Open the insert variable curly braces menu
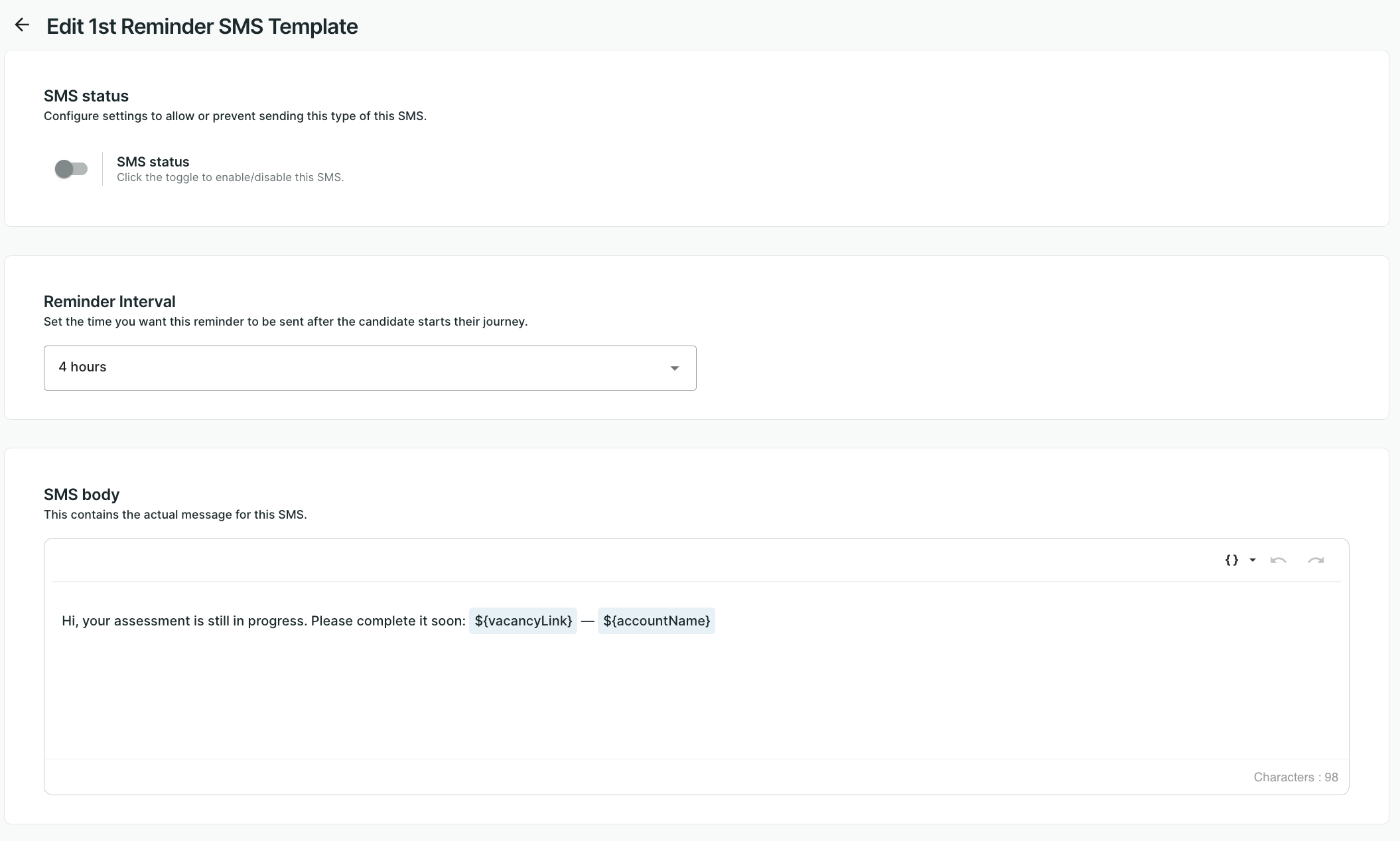1400x841 pixels. (x=1231, y=560)
